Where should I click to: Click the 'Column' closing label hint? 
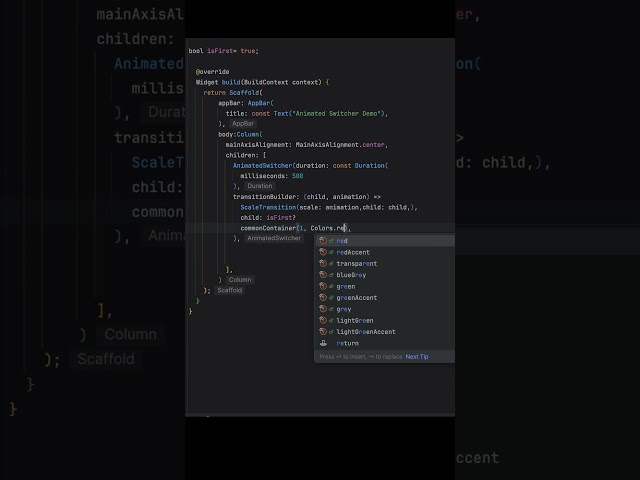coord(240,280)
